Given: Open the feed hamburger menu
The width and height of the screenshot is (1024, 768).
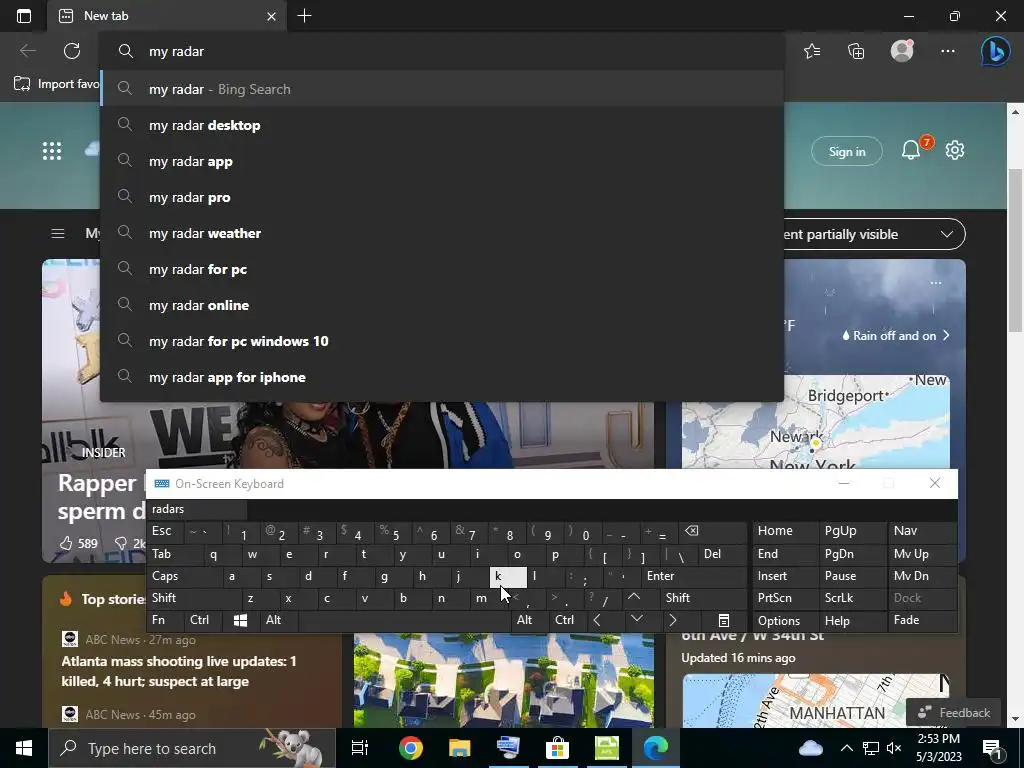Looking at the screenshot, I should tap(58, 233).
